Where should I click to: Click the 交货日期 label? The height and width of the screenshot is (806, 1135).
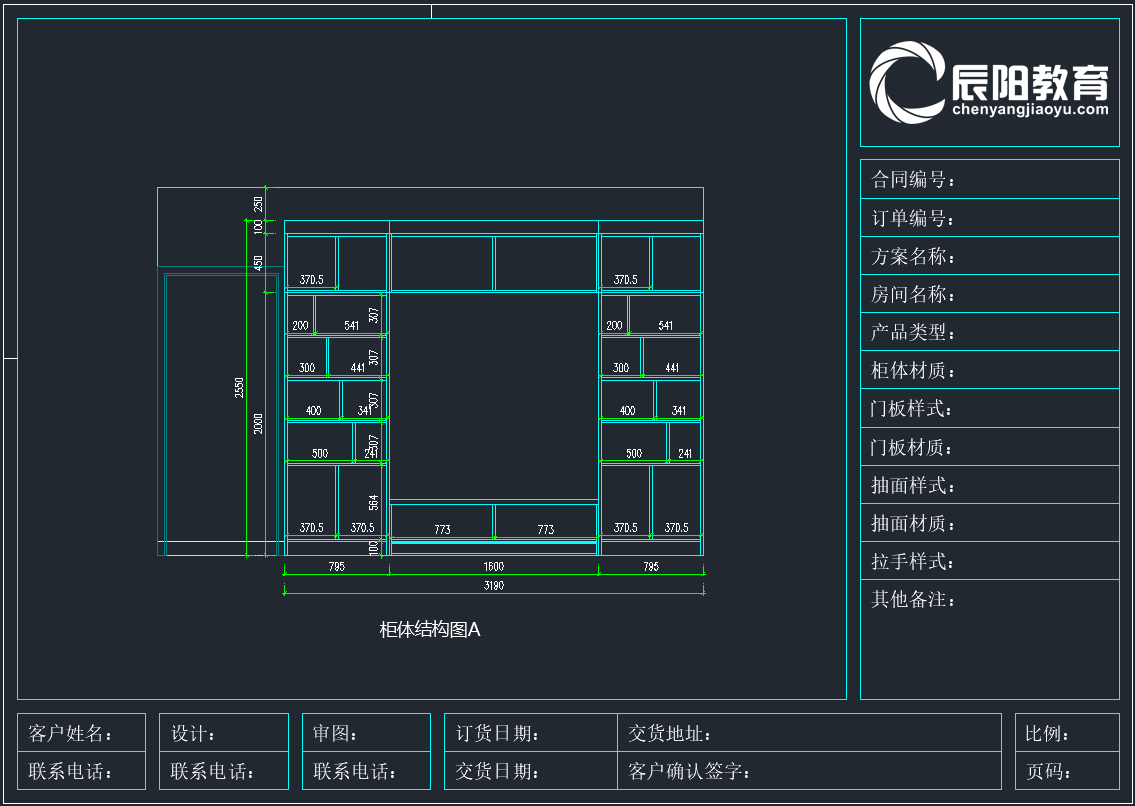[497, 771]
